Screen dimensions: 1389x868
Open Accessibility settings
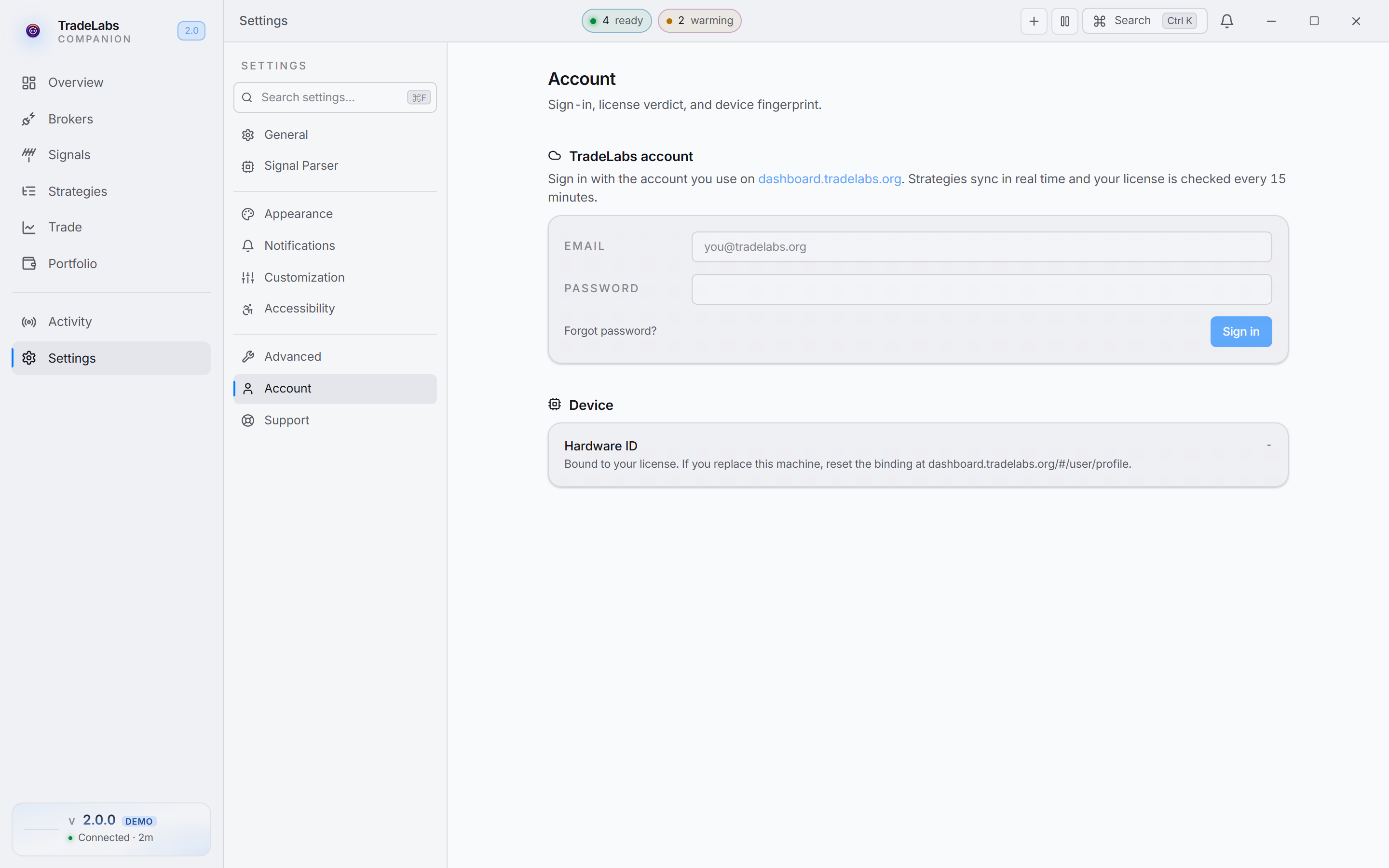335,309
